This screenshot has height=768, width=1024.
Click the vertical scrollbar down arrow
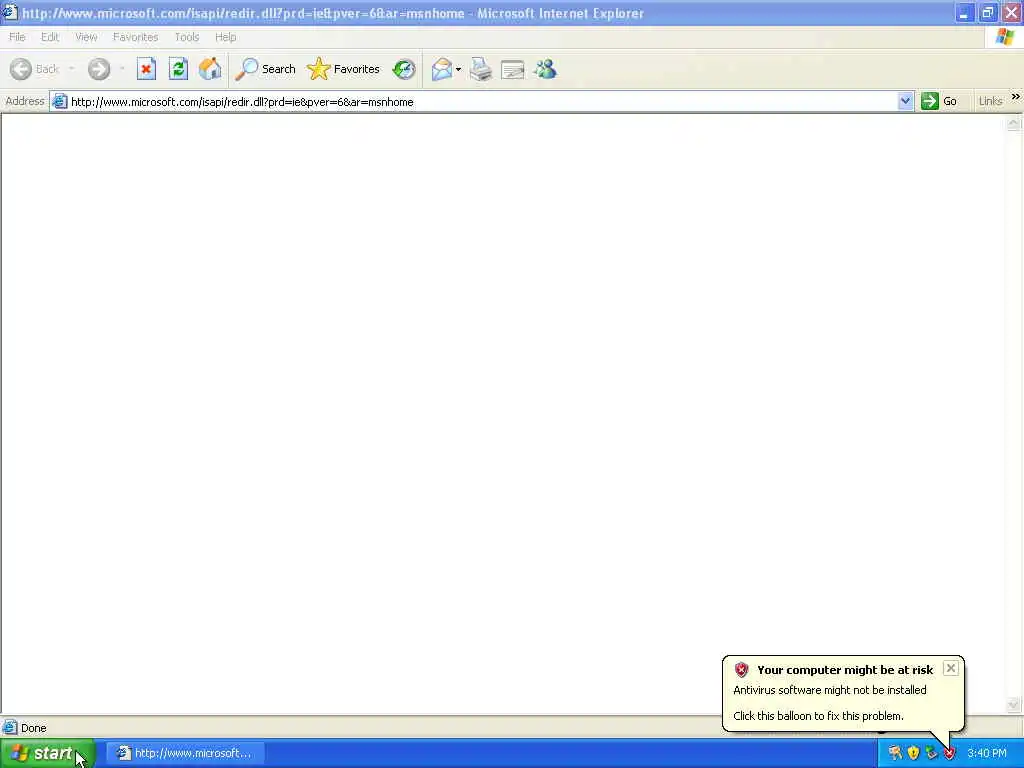click(x=1014, y=705)
